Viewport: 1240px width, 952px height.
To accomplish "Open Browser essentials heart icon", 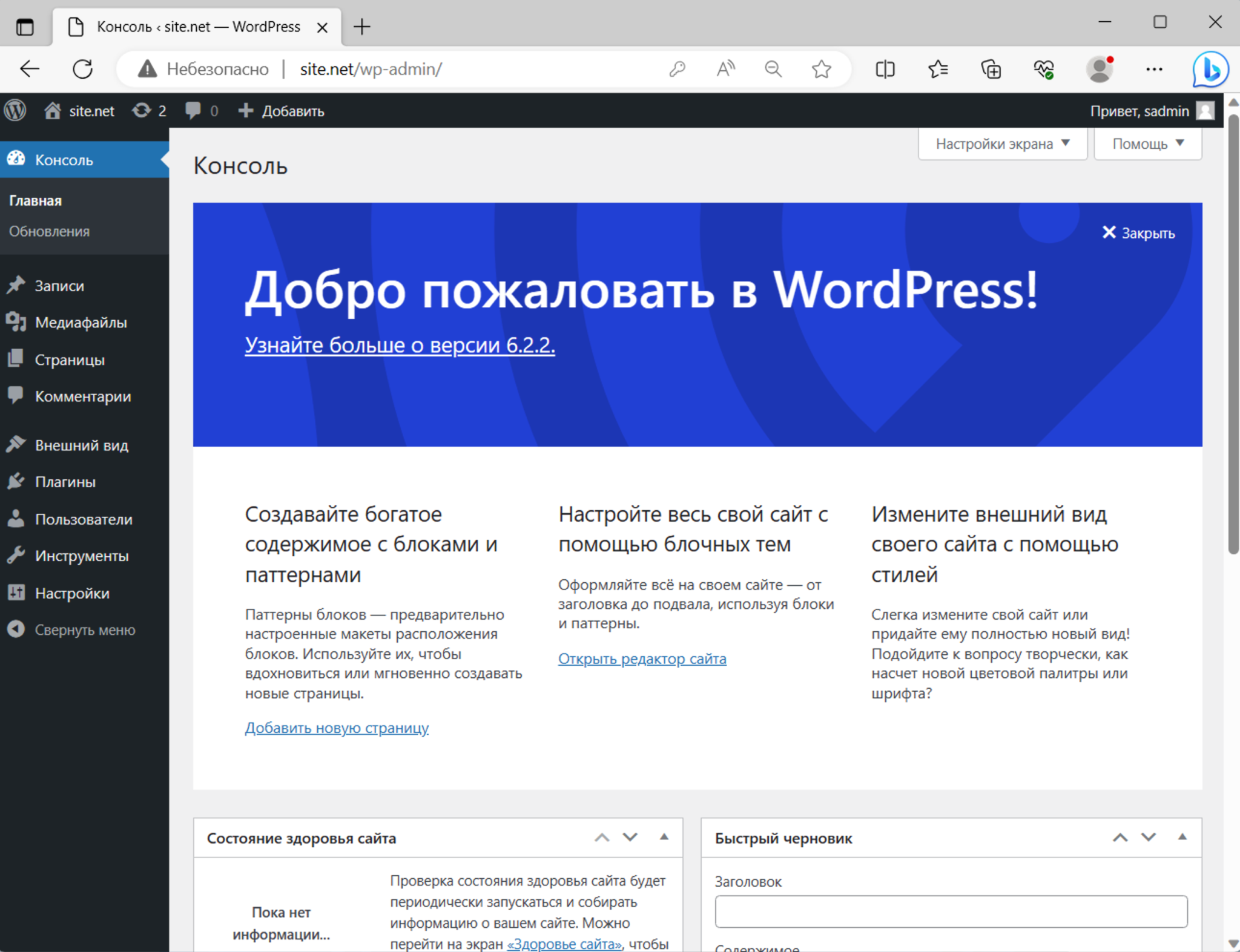I will [1044, 69].
